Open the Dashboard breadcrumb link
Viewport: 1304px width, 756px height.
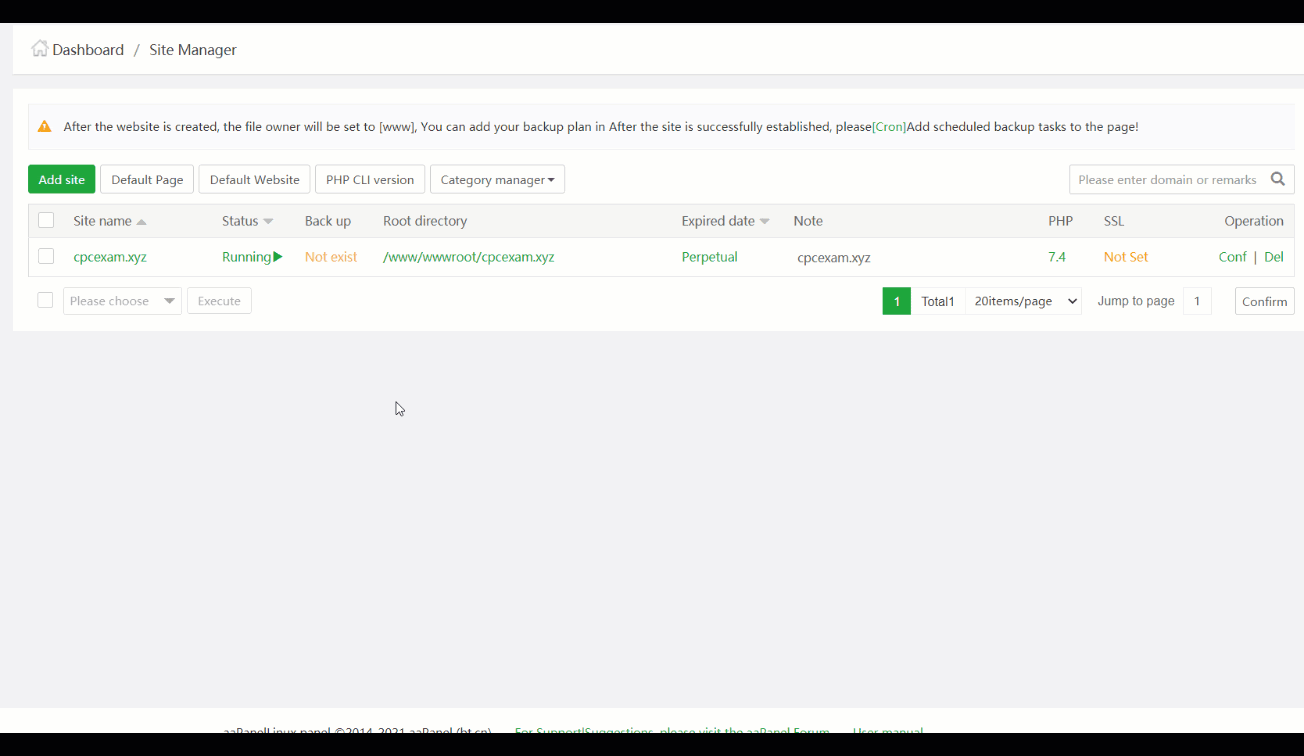click(88, 50)
